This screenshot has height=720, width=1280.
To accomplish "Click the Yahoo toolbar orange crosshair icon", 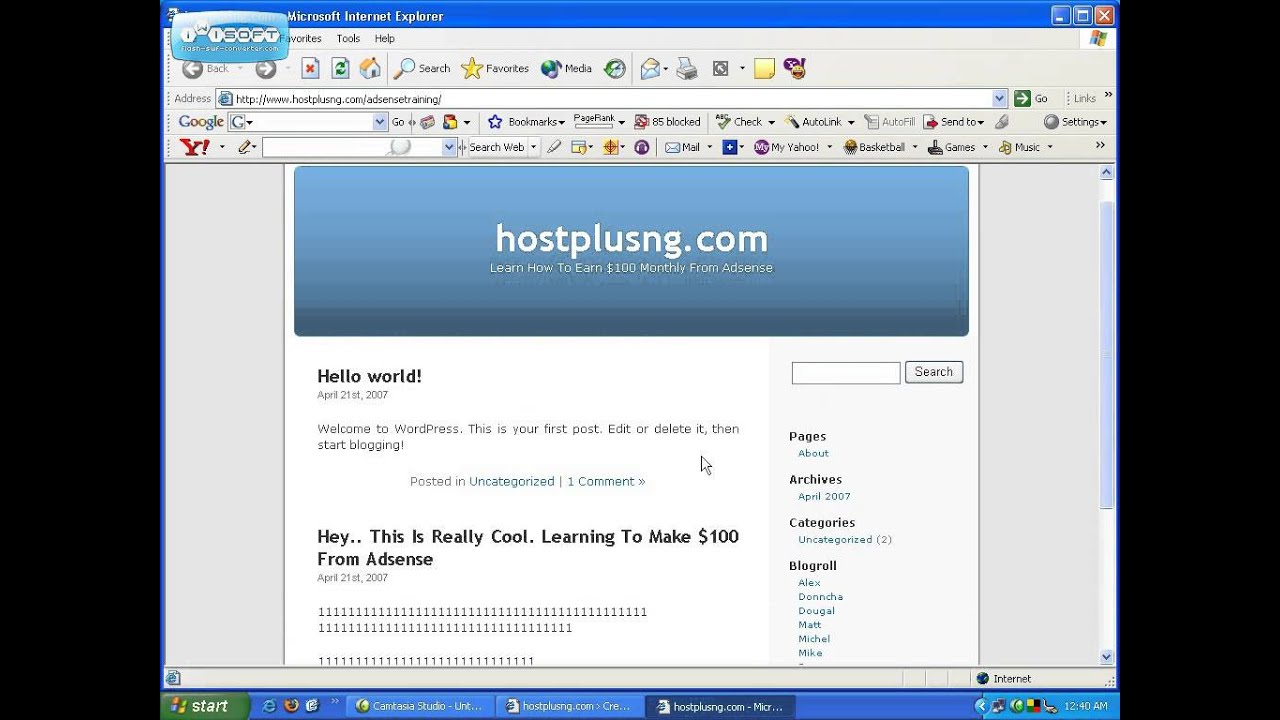I will point(611,147).
